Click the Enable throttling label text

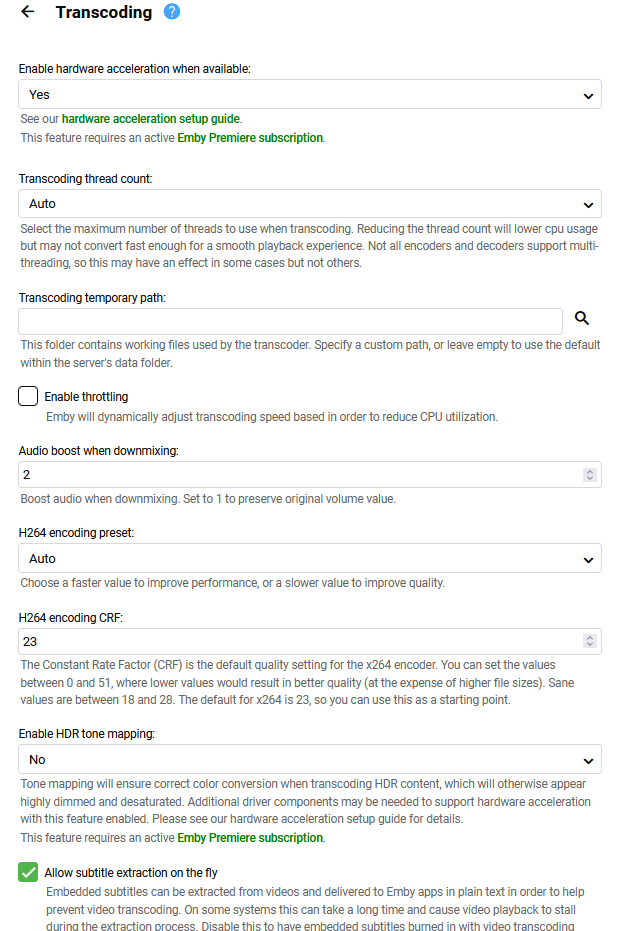point(86,397)
